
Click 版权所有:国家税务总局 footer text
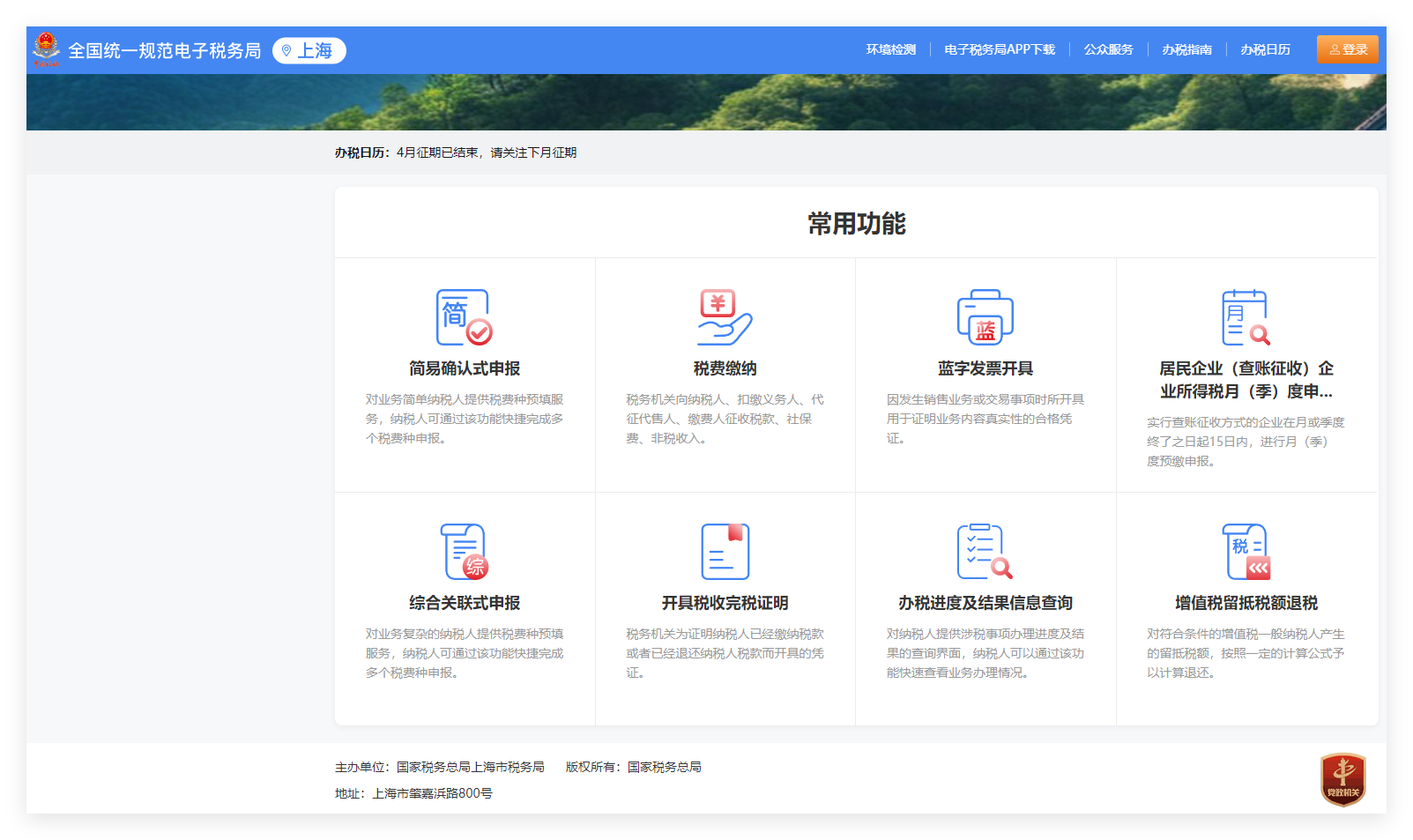point(634,767)
